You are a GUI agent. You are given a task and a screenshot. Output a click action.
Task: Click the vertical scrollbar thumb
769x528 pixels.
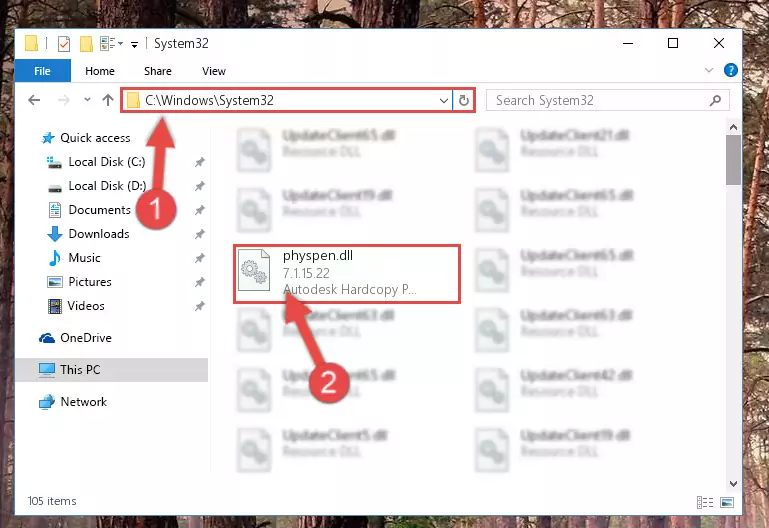[733, 160]
